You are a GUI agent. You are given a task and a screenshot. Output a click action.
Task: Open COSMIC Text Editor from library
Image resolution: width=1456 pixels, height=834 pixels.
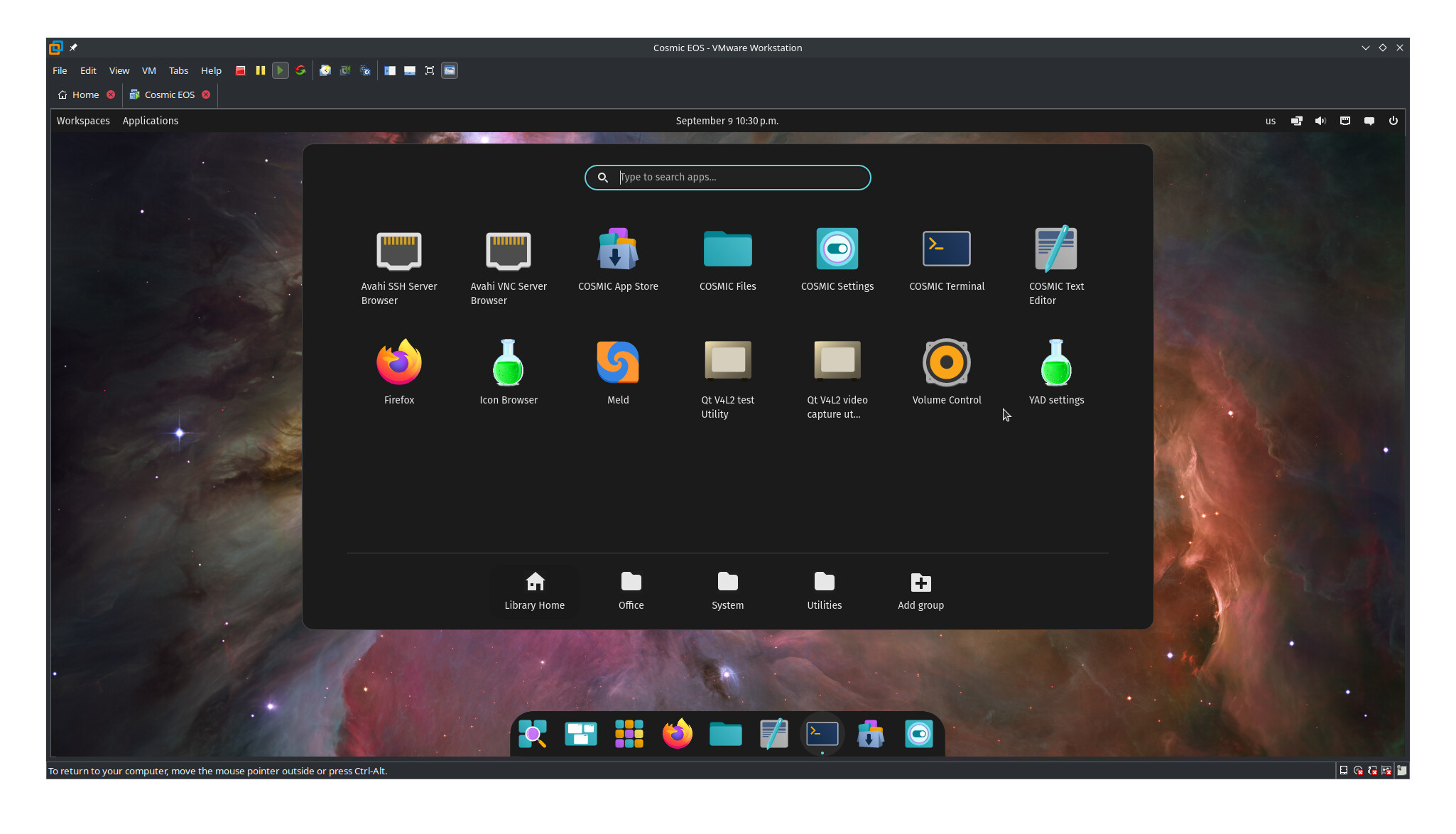[x=1056, y=266]
